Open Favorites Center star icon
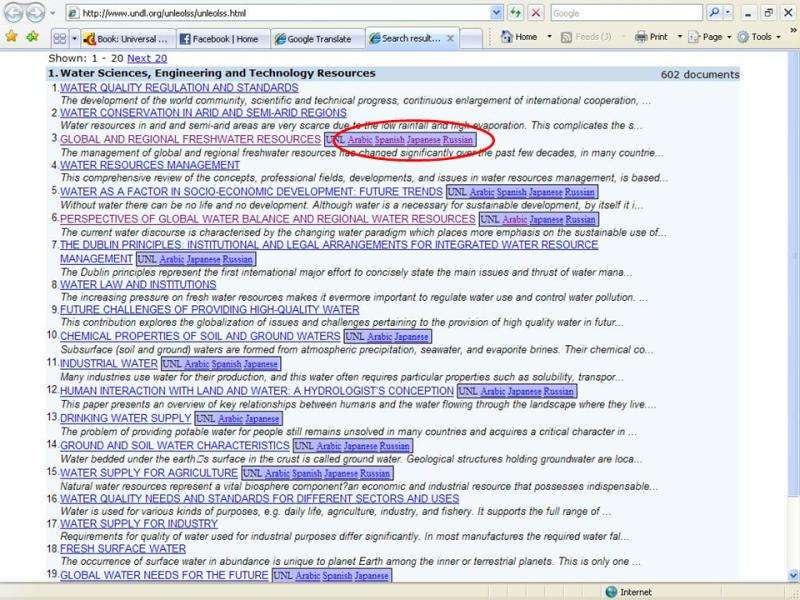 click(11, 37)
